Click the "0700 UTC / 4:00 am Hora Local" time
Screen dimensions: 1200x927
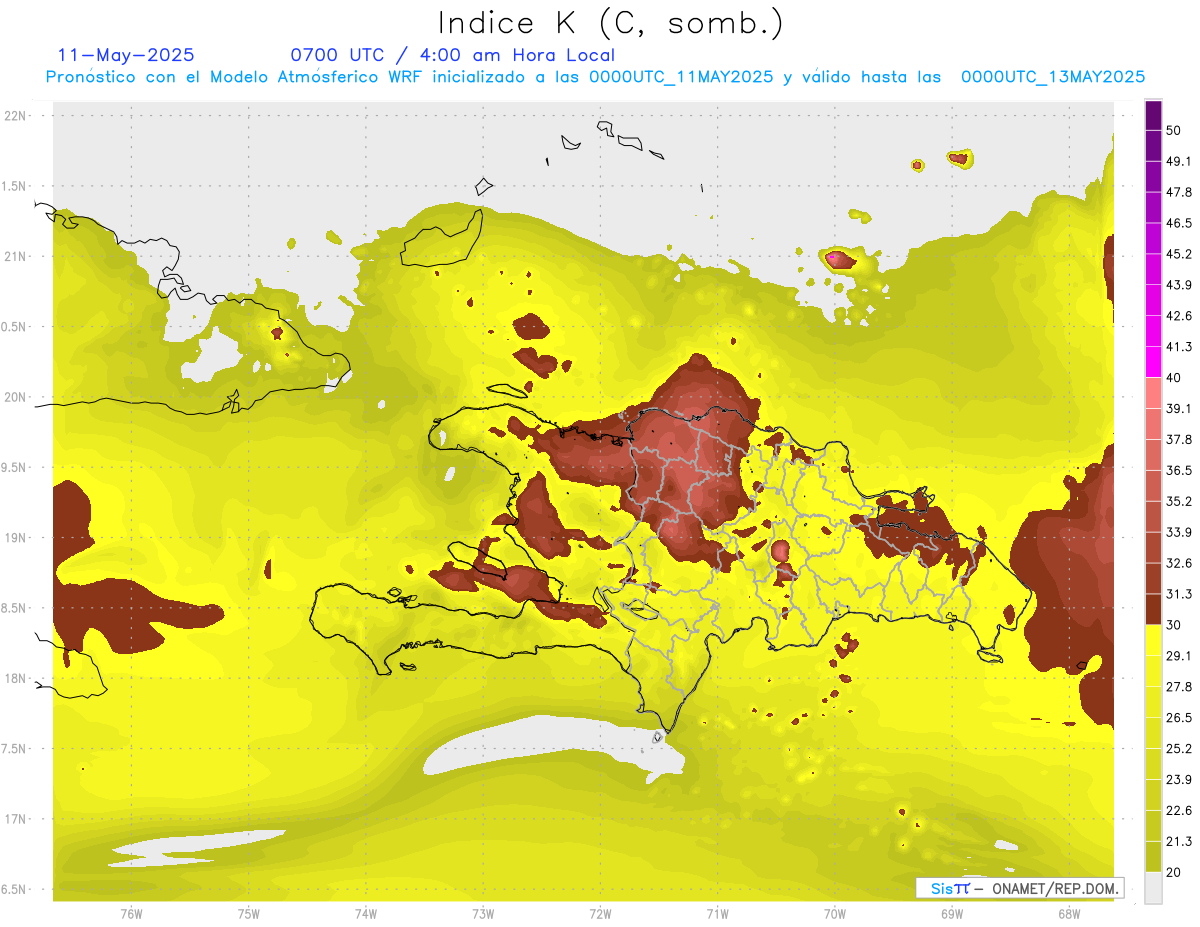[452, 55]
